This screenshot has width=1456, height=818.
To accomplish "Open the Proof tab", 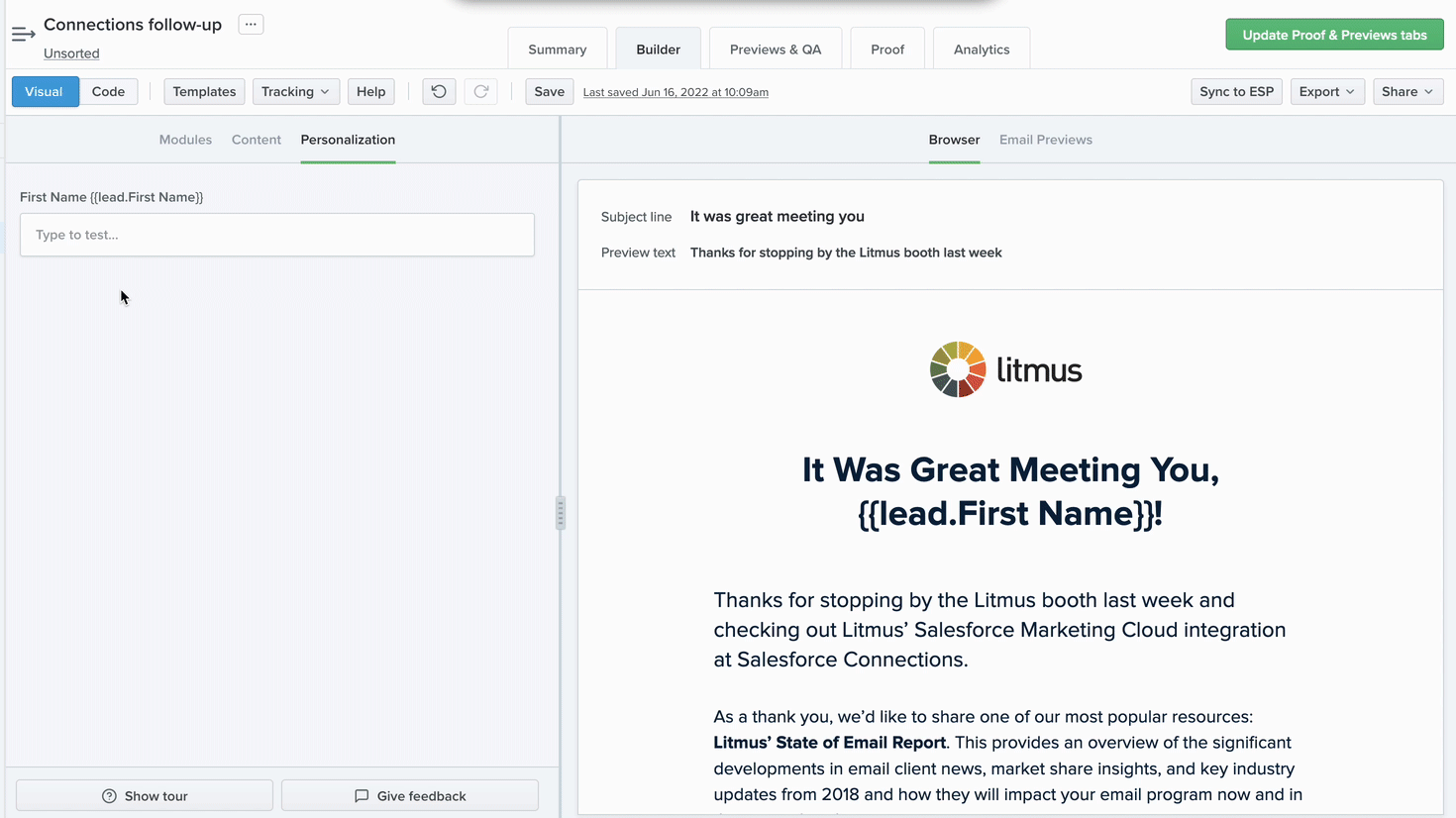I will [x=887, y=49].
